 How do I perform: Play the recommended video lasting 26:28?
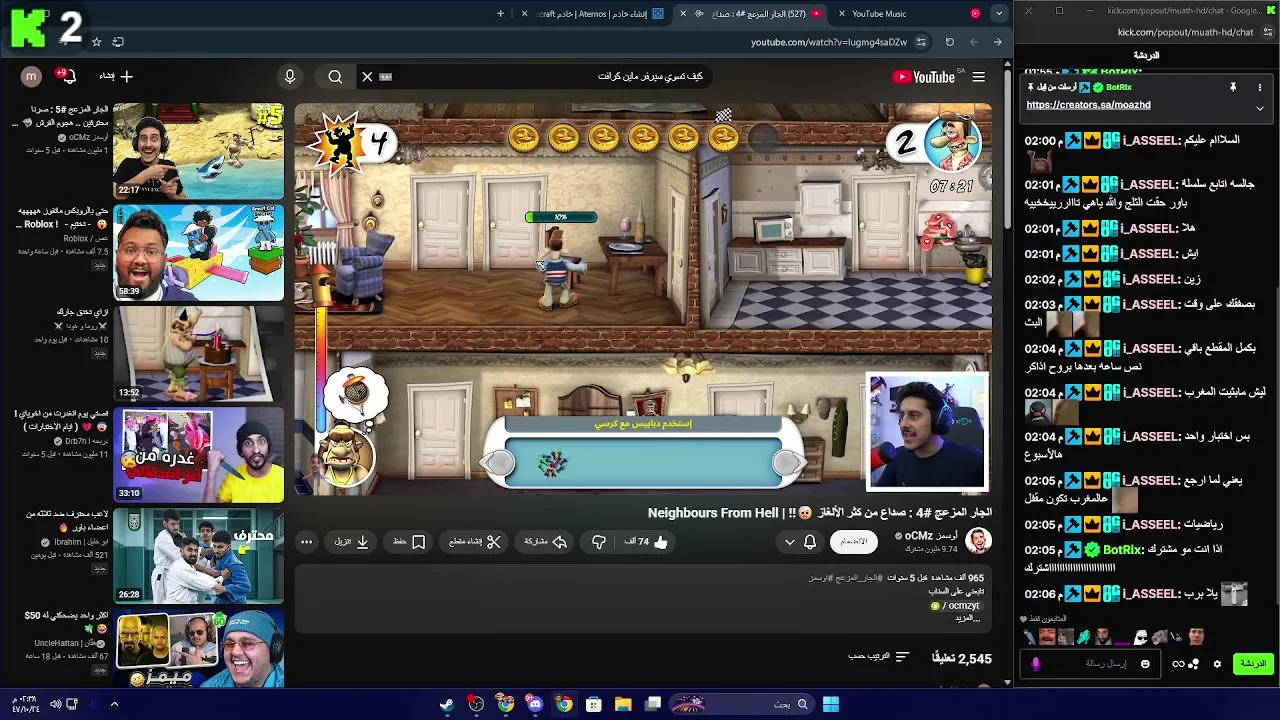pyautogui.click(x=199, y=555)
